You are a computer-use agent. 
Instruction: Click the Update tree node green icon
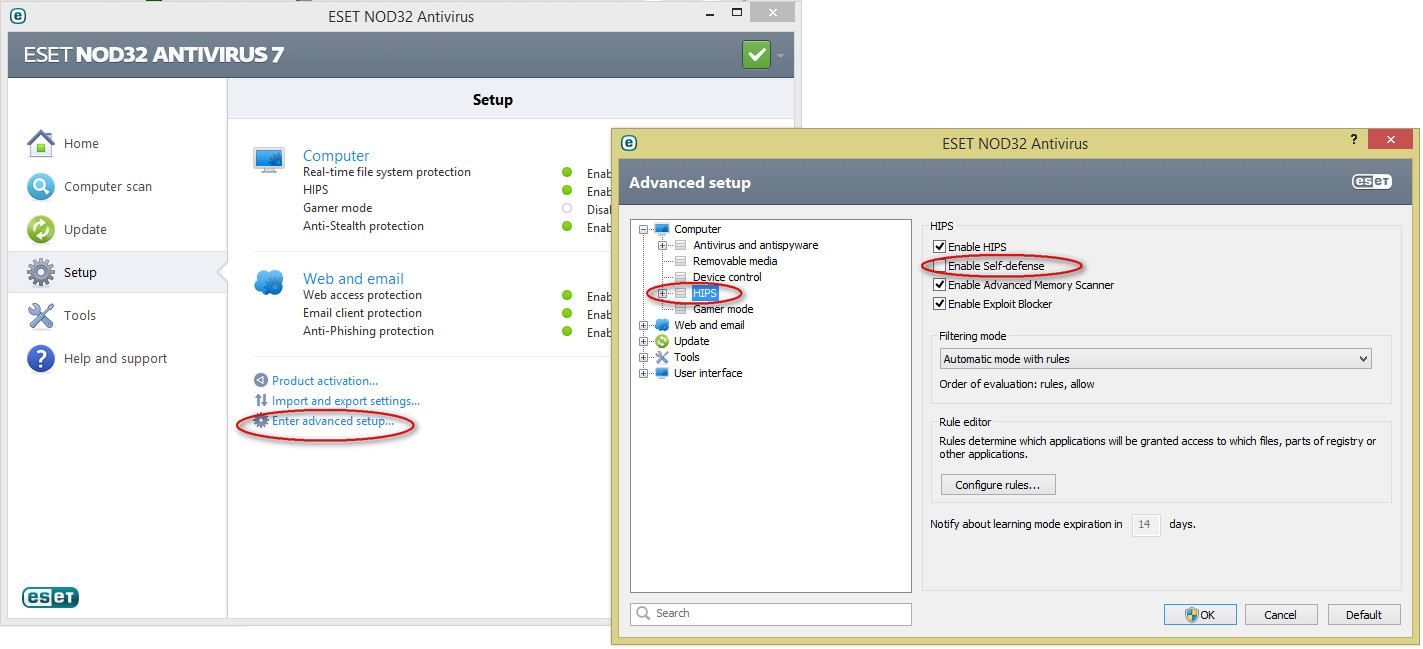(662, 341)
